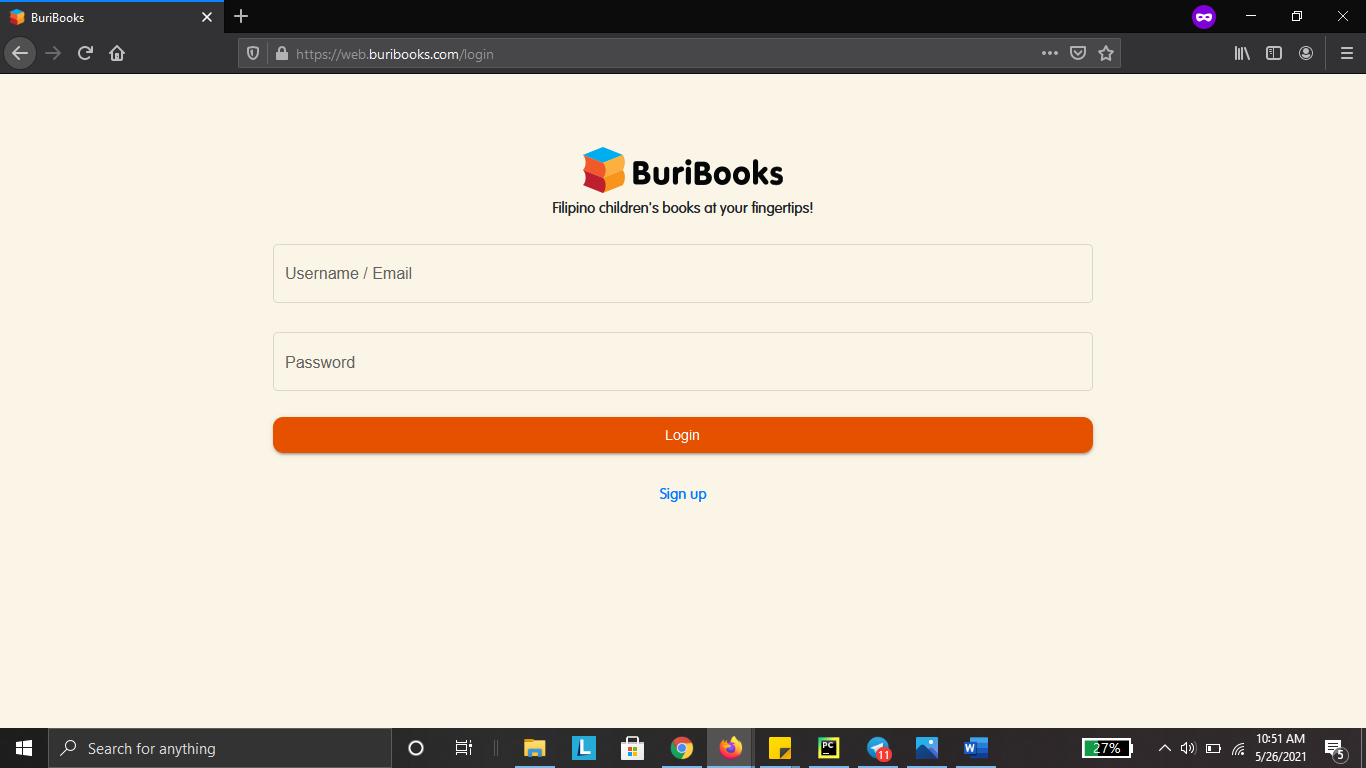View site security info via padlock icon
Screen dimensions: 1366x768
coord(281,54)
